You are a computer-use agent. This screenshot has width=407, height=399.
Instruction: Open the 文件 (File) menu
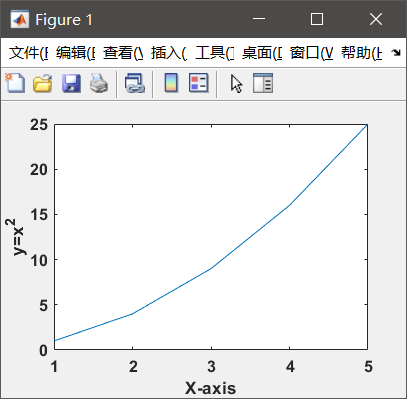tap(28, 53)
